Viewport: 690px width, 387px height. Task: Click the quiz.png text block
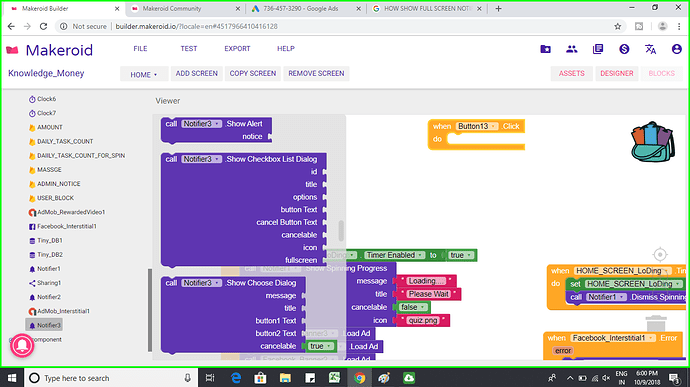click(422, 321)
